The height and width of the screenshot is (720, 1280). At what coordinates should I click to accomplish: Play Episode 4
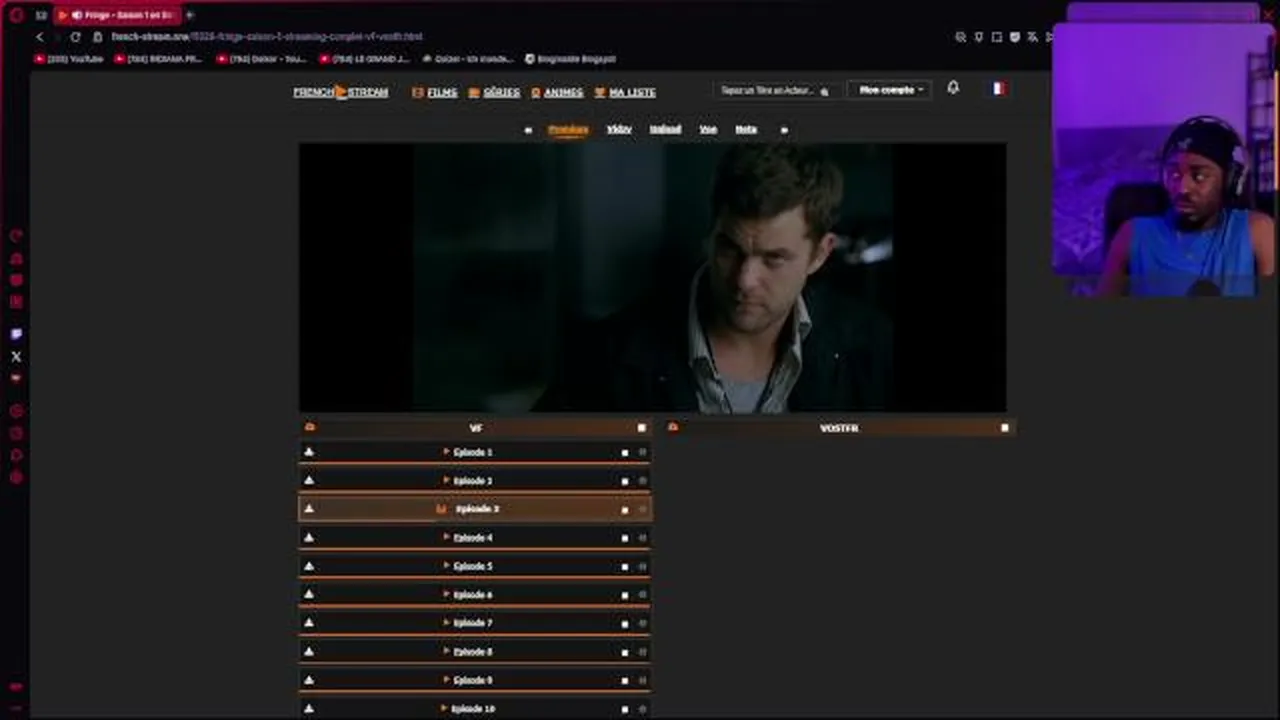(x=475, y=538)
